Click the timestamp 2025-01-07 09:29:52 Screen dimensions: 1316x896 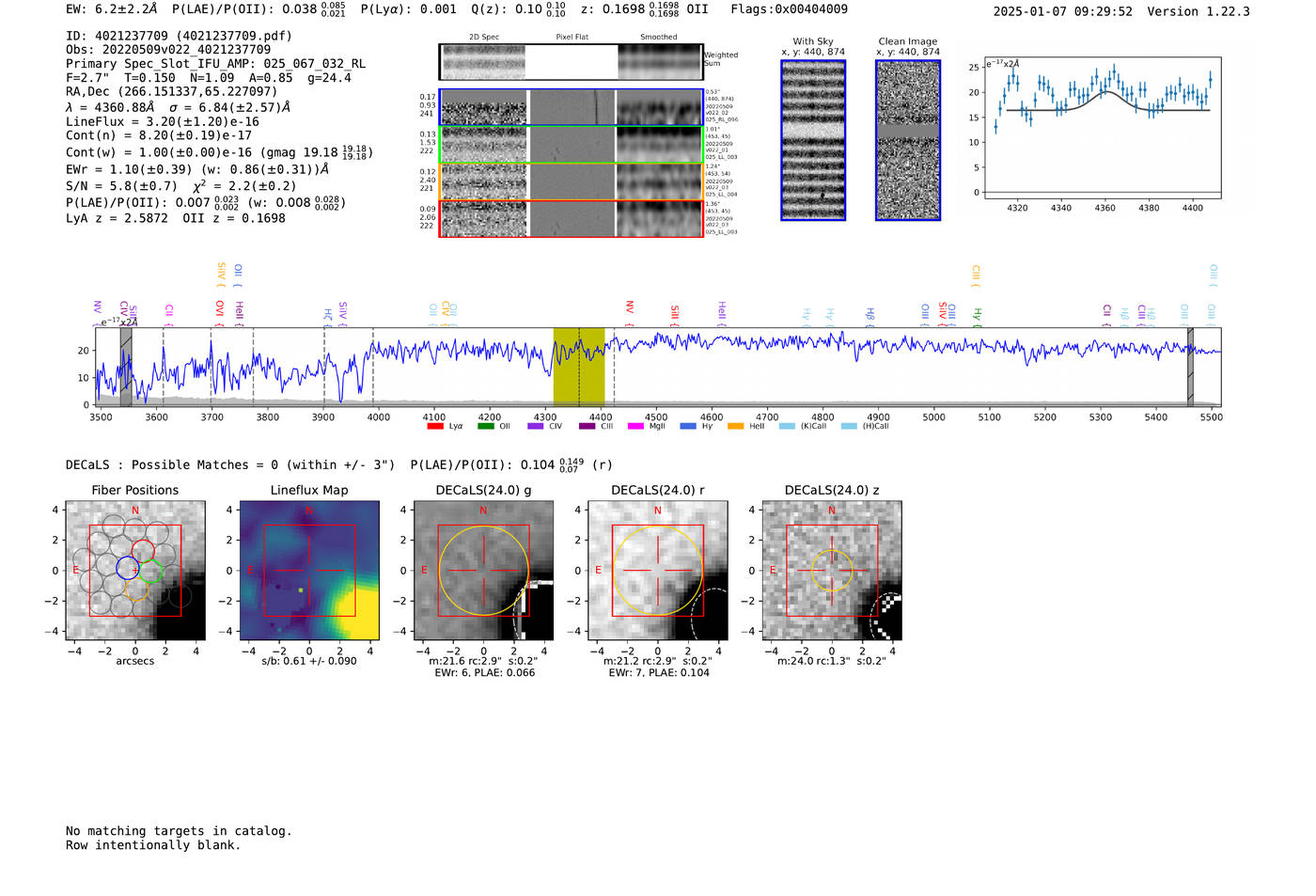1063,11
